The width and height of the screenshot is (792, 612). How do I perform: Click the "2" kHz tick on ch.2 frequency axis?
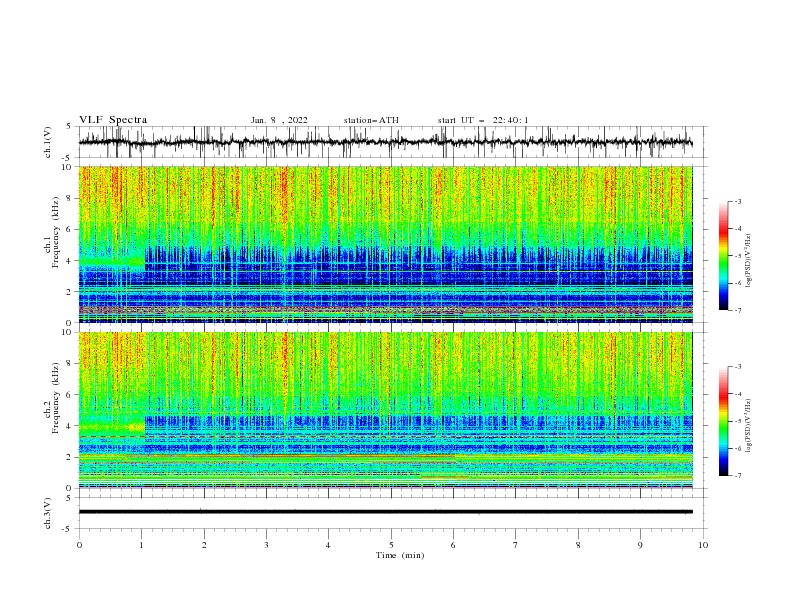click(70, 457)
